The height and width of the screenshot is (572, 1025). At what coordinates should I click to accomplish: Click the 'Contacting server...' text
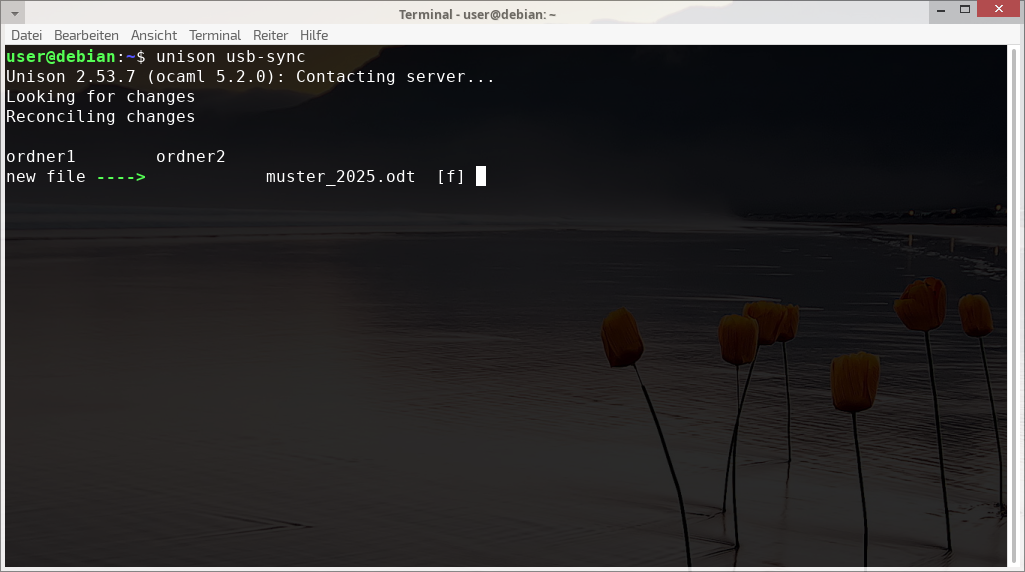point(395,76)
